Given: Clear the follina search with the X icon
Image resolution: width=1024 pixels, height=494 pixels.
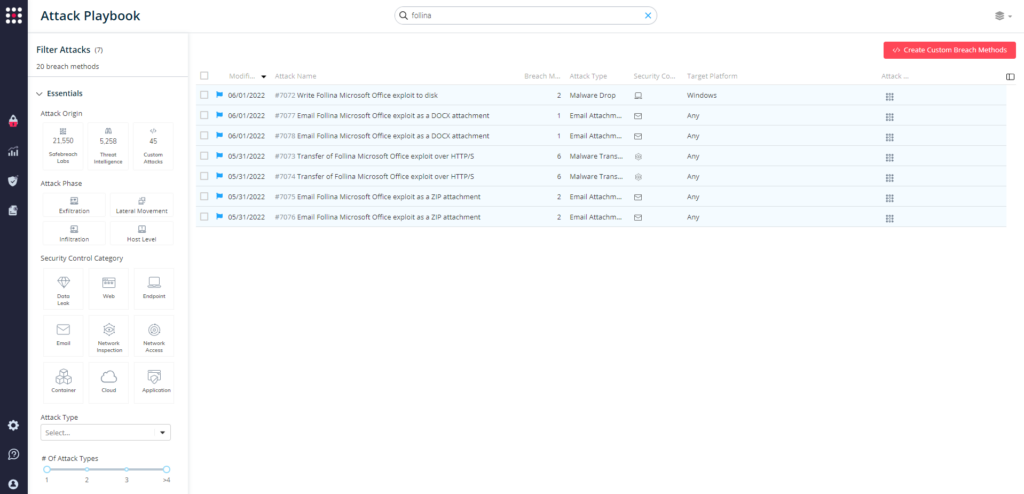Looking at the screenshot, I should pos(647,16).
